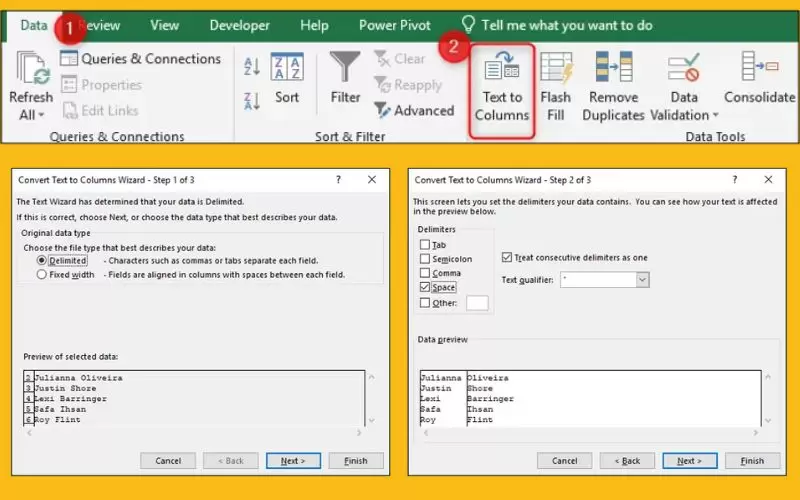Check the Tab delimiter box
The image size is (800, 500).
[x=424, y=244]
